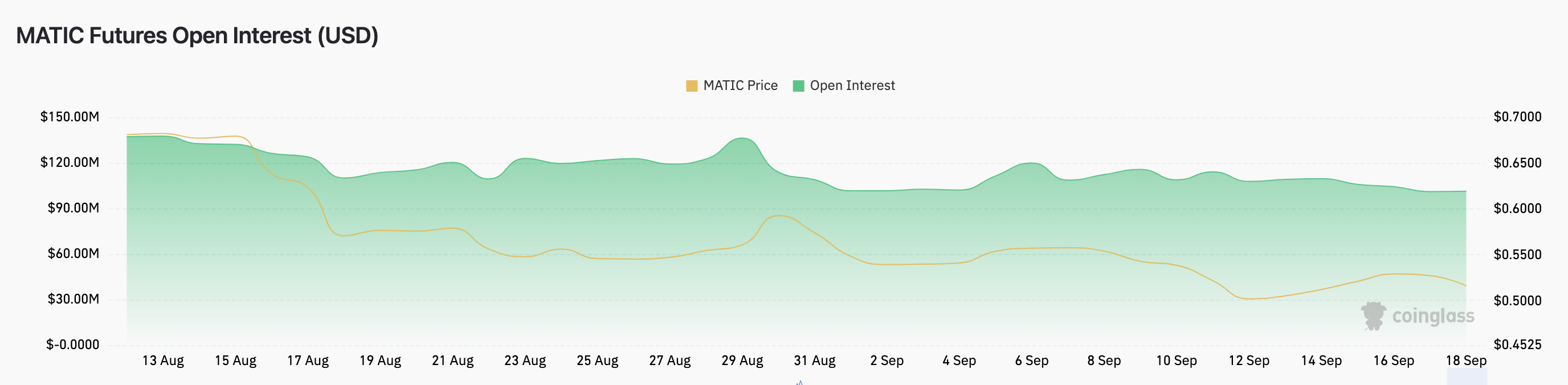
Task: Click the $90.00M left axis label
Action: (x=73, y=208)
